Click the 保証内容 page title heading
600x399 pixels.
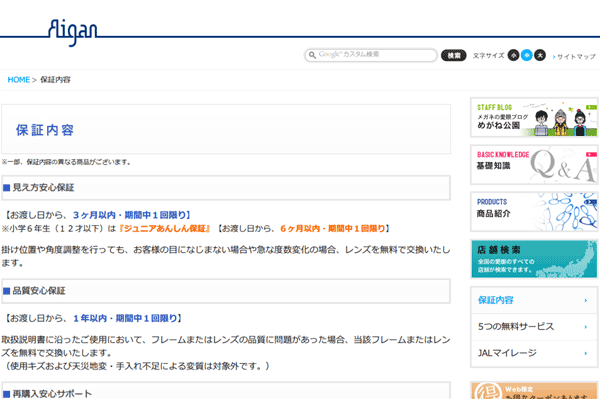(x=45, y=130)
